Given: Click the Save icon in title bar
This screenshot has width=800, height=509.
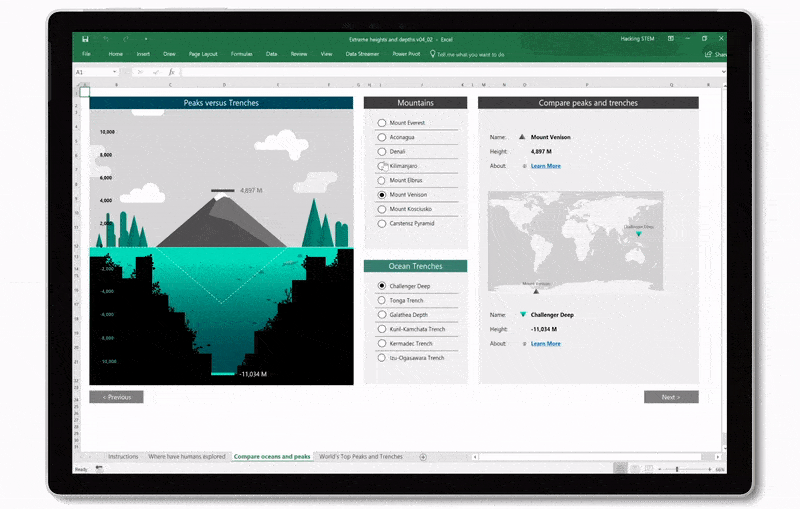Looking at the screenshot, I should pos(86,39).
